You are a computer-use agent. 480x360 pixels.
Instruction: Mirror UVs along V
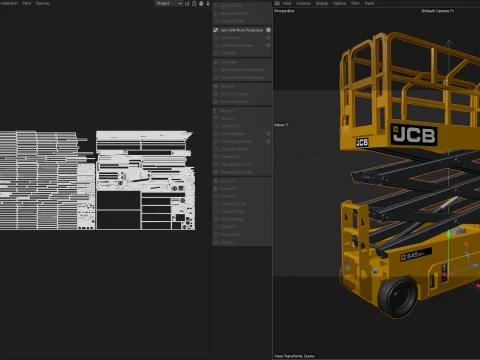point(242,118)
